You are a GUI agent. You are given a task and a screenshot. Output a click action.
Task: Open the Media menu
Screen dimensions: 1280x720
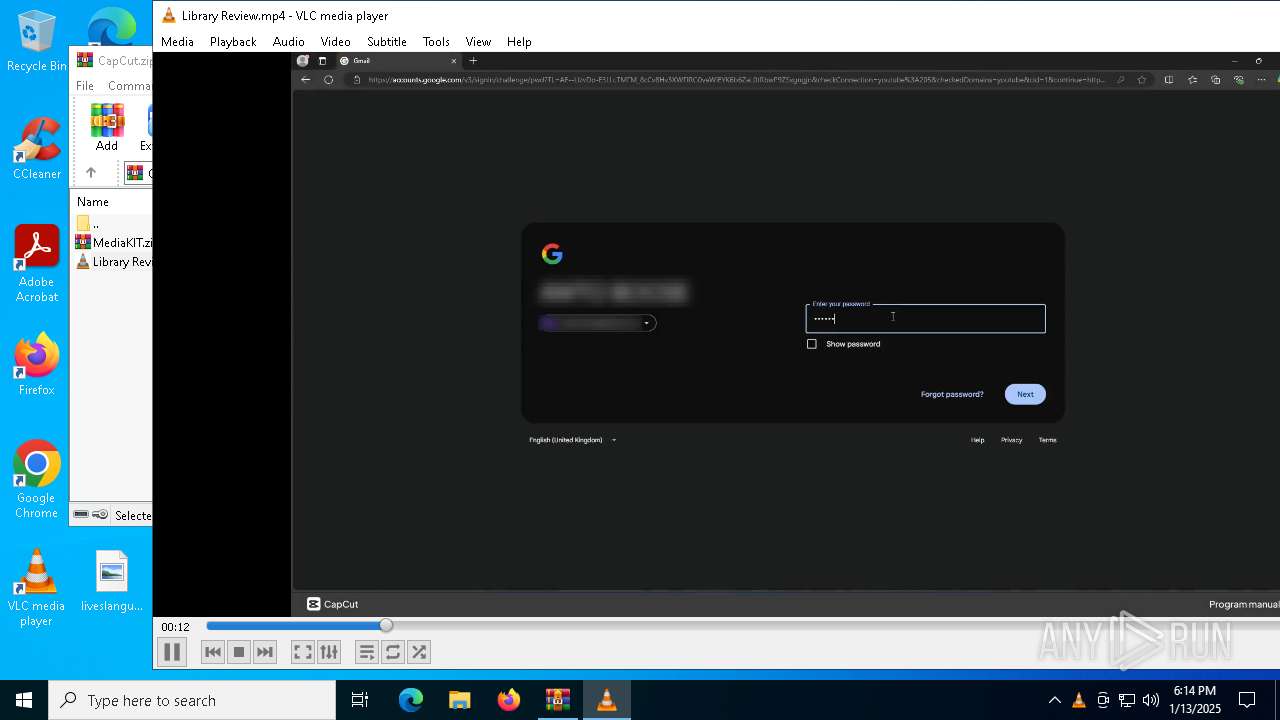tap(177, 42)
